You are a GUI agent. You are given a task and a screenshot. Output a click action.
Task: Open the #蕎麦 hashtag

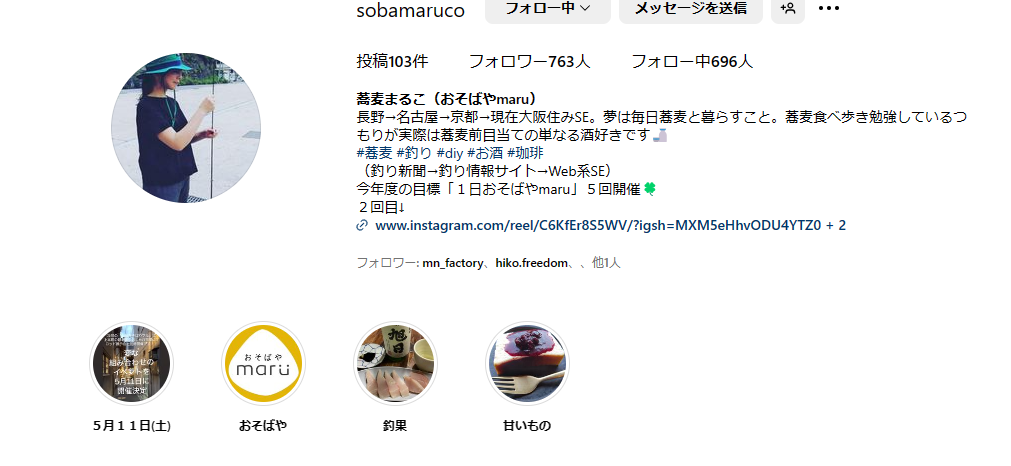point(374,153)
